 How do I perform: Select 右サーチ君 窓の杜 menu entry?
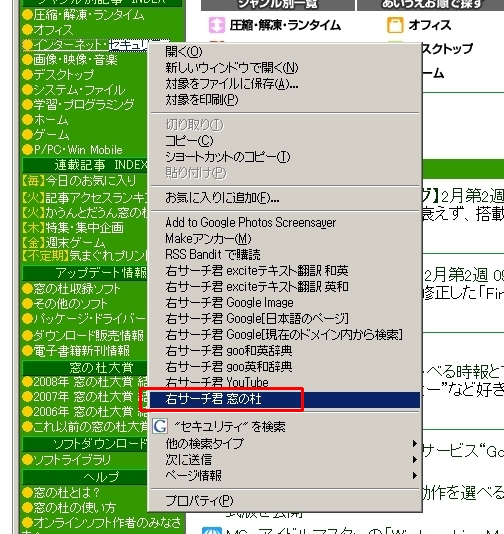coord(285,399)
